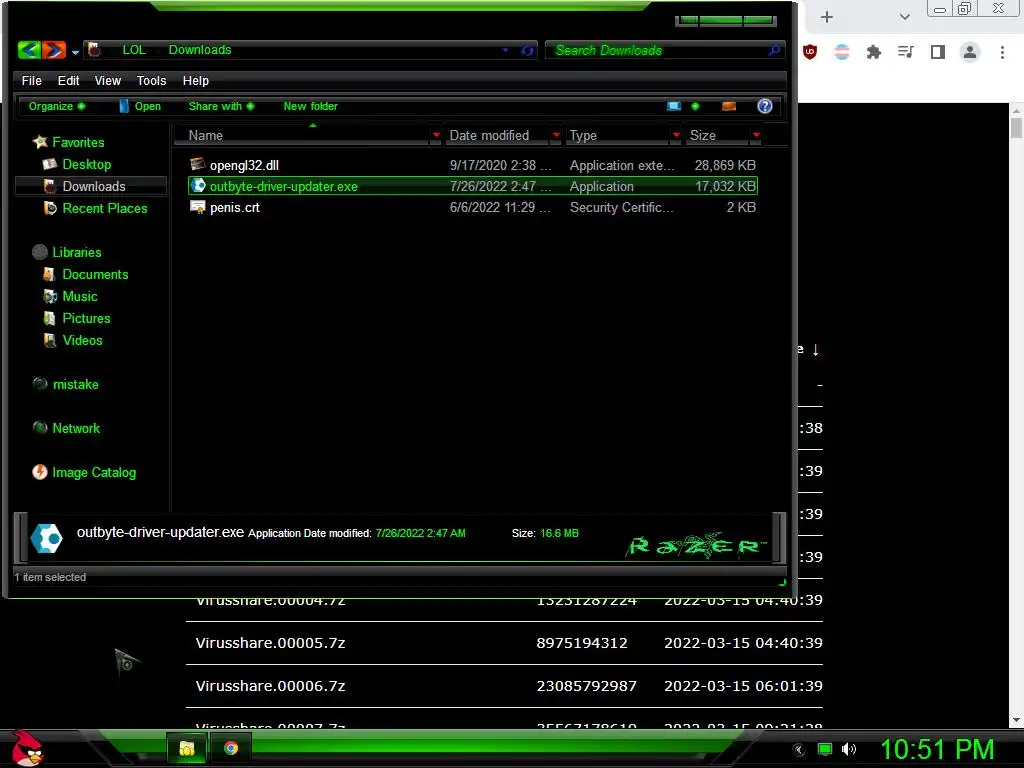The image size is (1024, 768).
Task: Open Name column filter dropdown
Action: point(436,135)
